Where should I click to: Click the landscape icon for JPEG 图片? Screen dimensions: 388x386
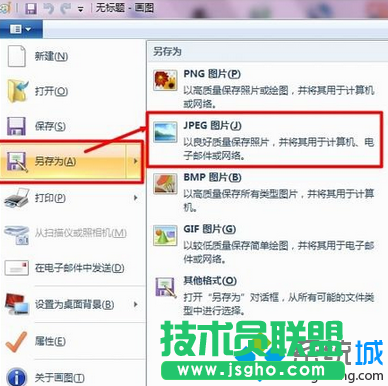[165, 132]
